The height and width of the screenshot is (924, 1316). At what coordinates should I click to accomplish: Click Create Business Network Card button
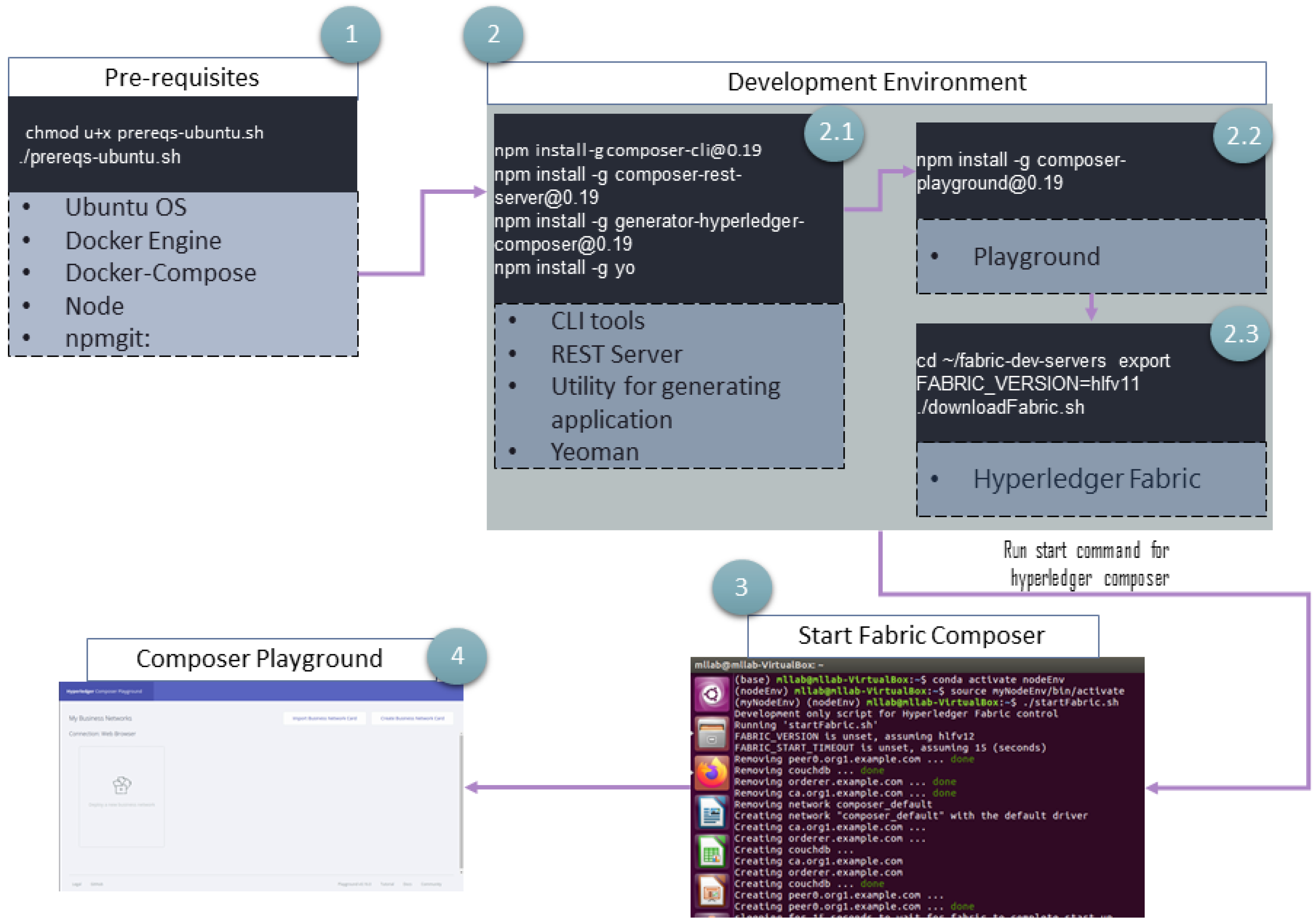tap(412, 718)
